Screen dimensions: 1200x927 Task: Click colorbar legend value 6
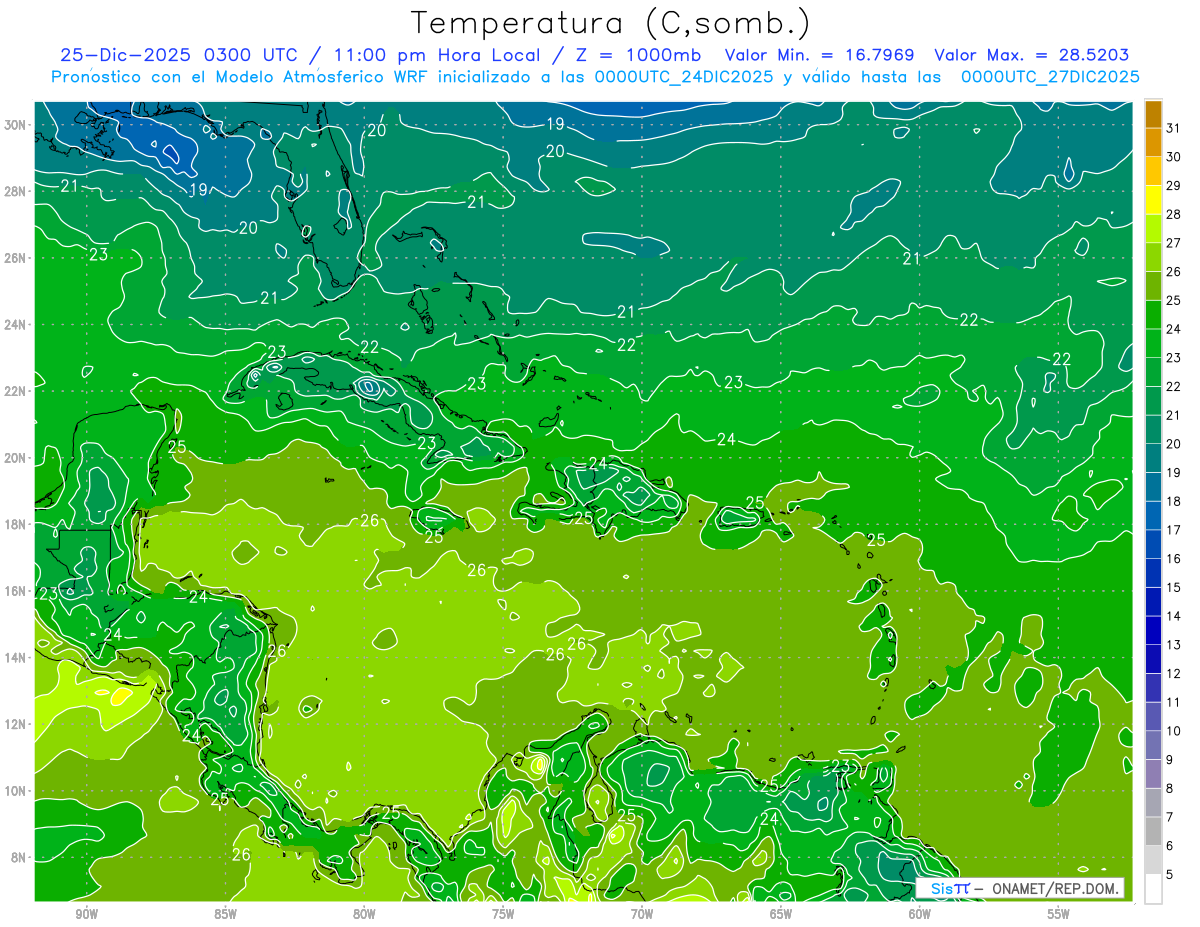coord(1171,846)
